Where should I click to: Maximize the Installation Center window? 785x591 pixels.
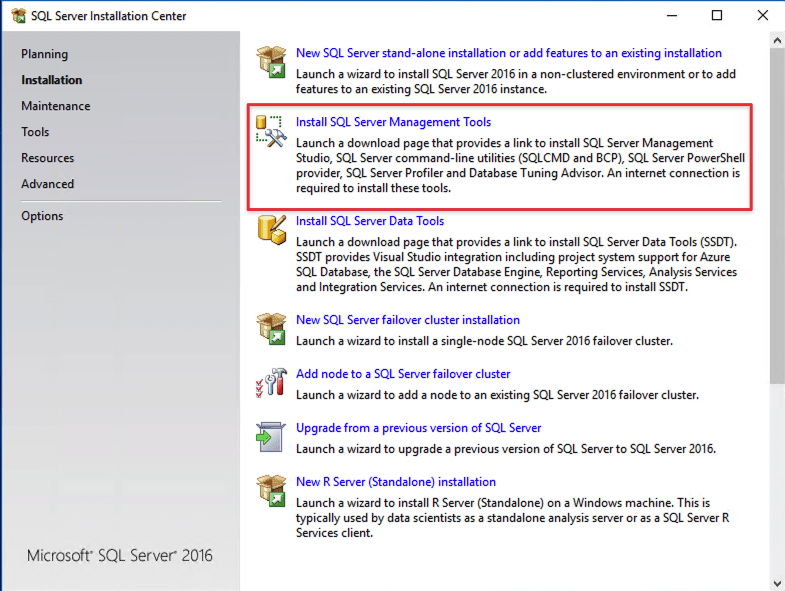pos(717,16)
